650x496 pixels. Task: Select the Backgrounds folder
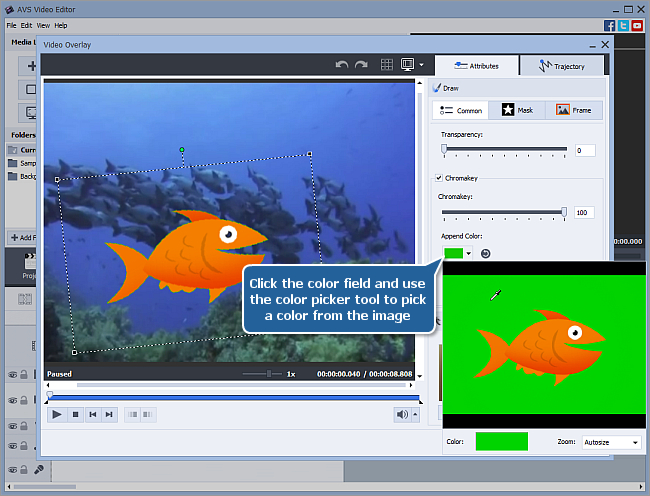[22, 177]
